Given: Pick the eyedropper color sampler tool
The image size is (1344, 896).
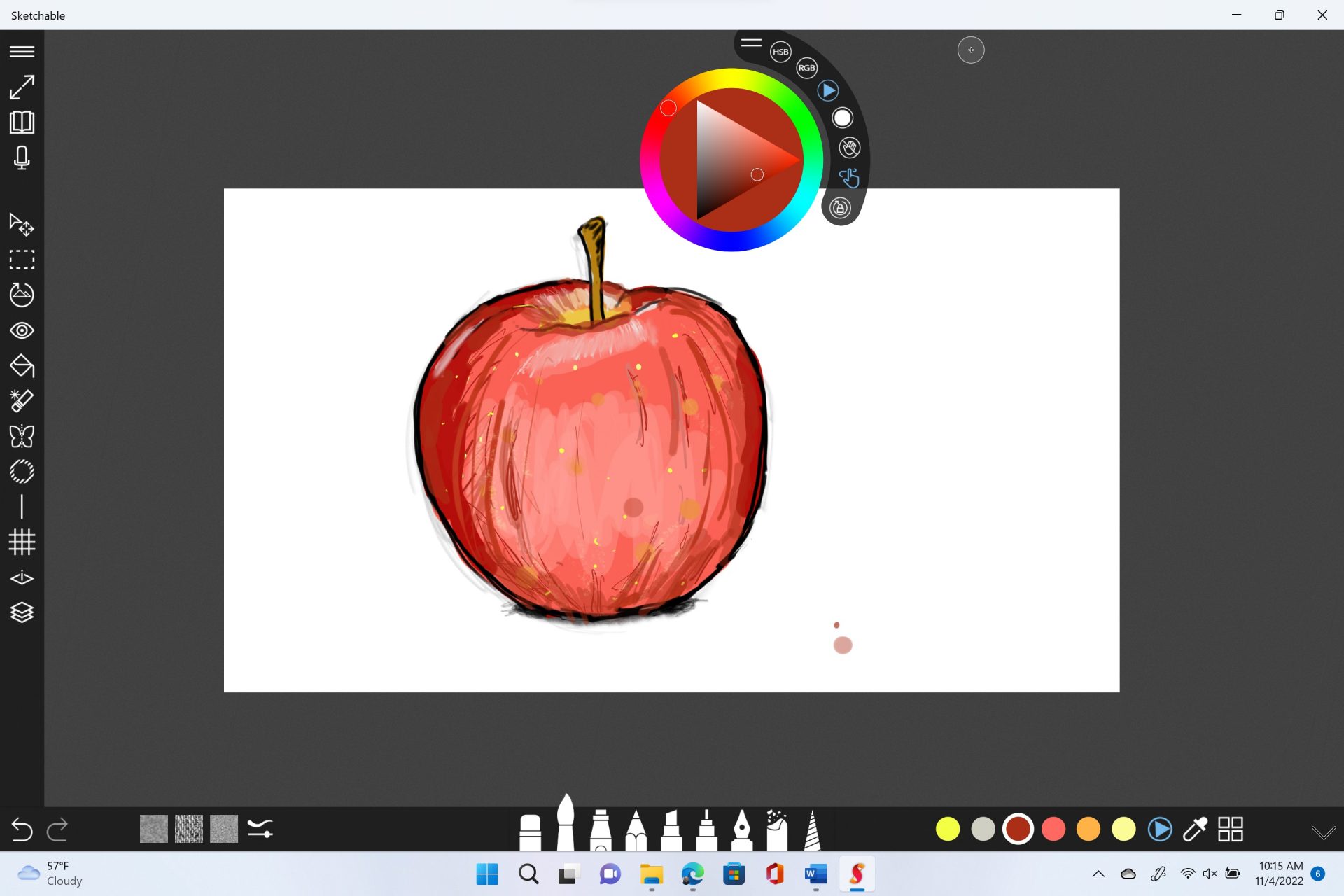Looking at the screenshot, I should 1195,829.
